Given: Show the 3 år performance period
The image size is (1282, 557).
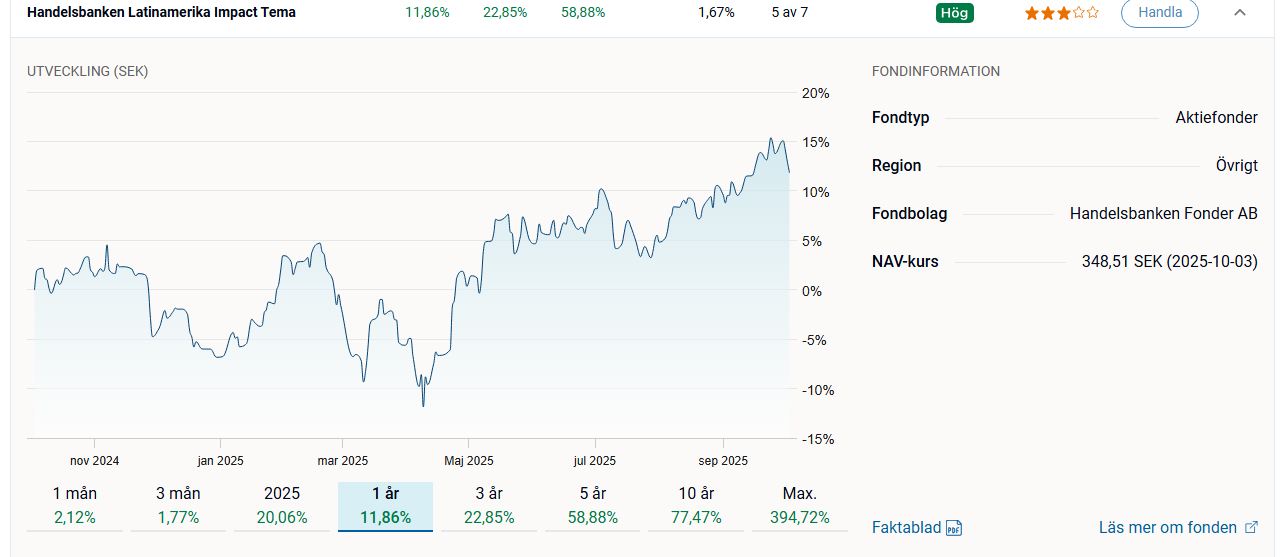Looking at the screenshot, I should click(488, 505).
